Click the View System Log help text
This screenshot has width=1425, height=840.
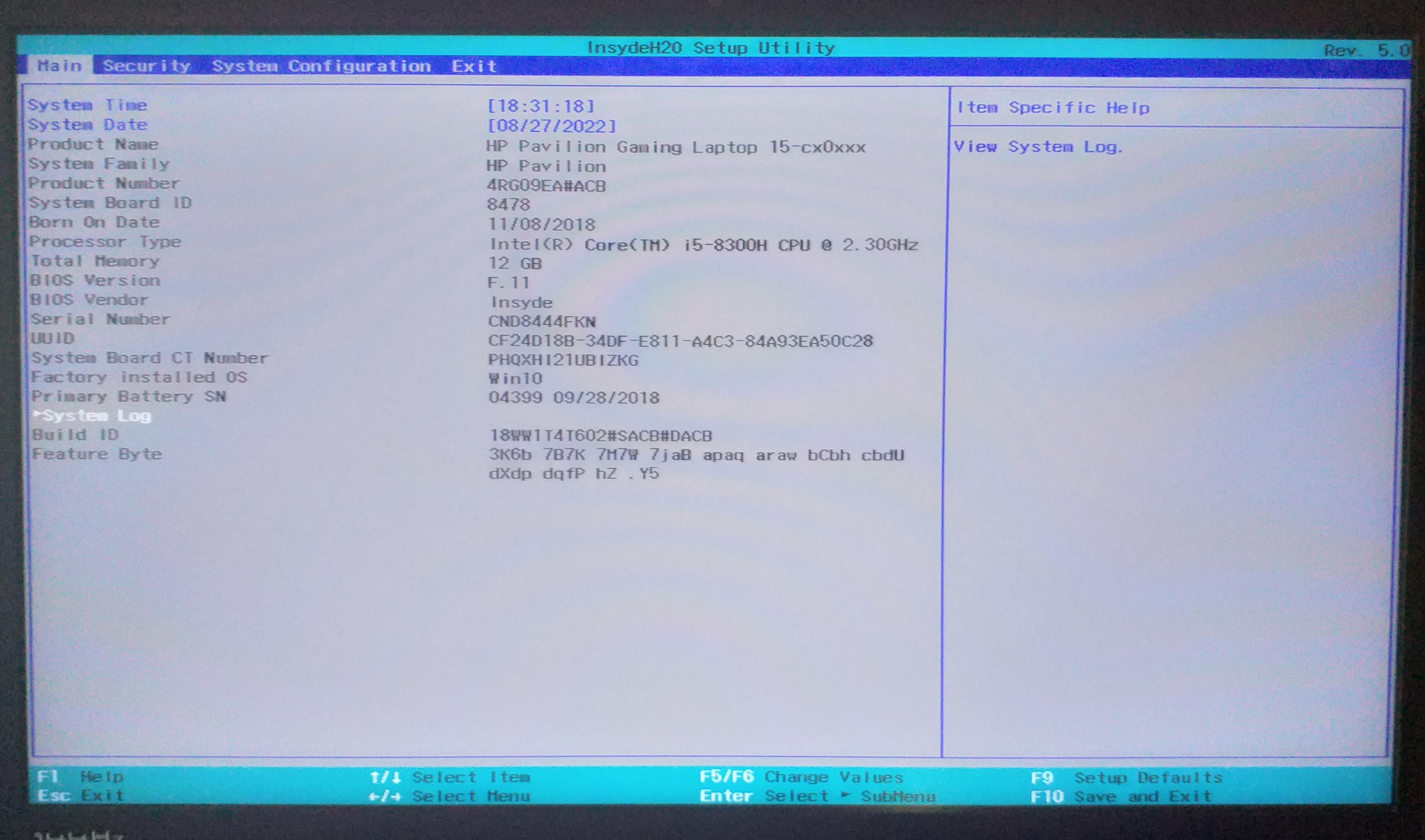(1038, 147)
